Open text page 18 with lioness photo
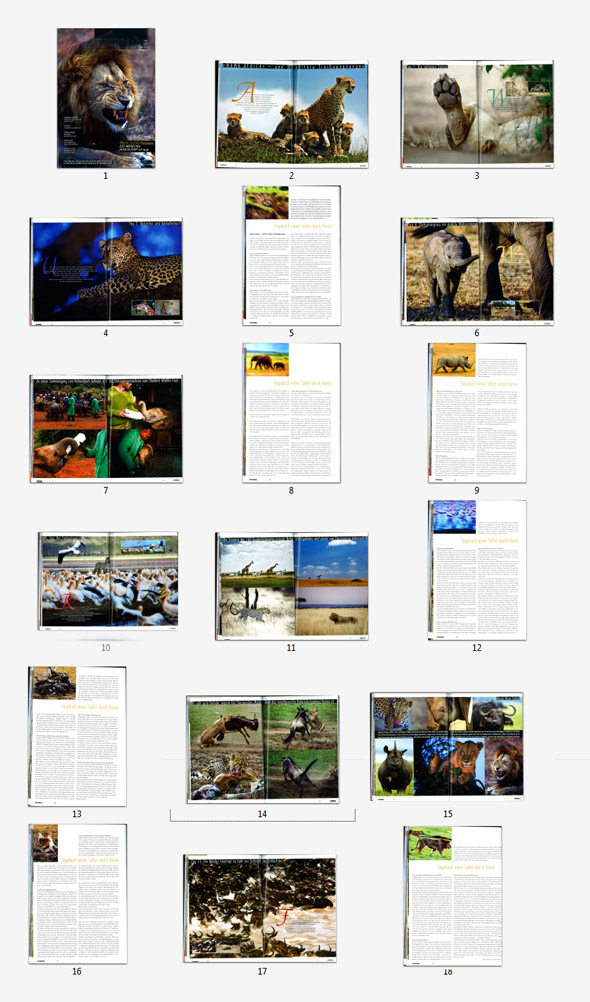This screenshot has height=1002, width=590. [x=453, y=896]
